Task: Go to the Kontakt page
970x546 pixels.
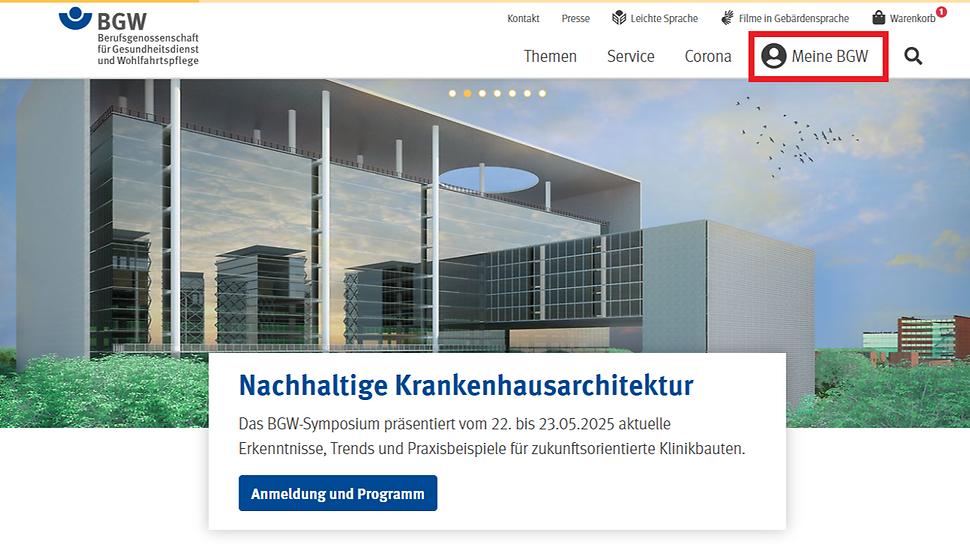Action: tap(523, 19)
